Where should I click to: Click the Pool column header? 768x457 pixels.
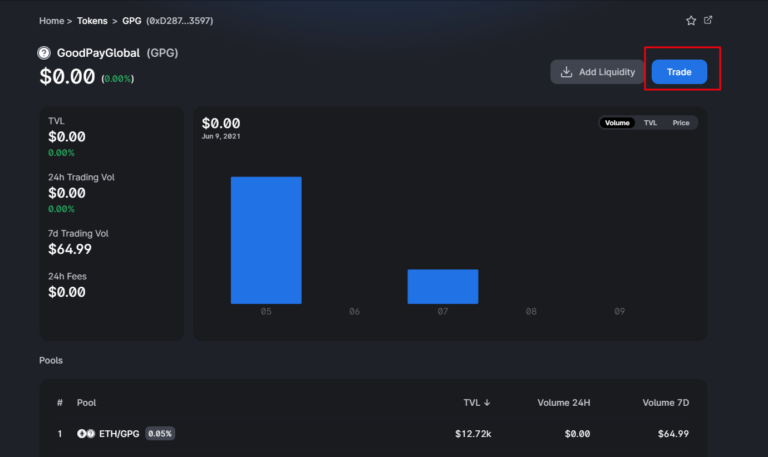[x=87, y=403]
